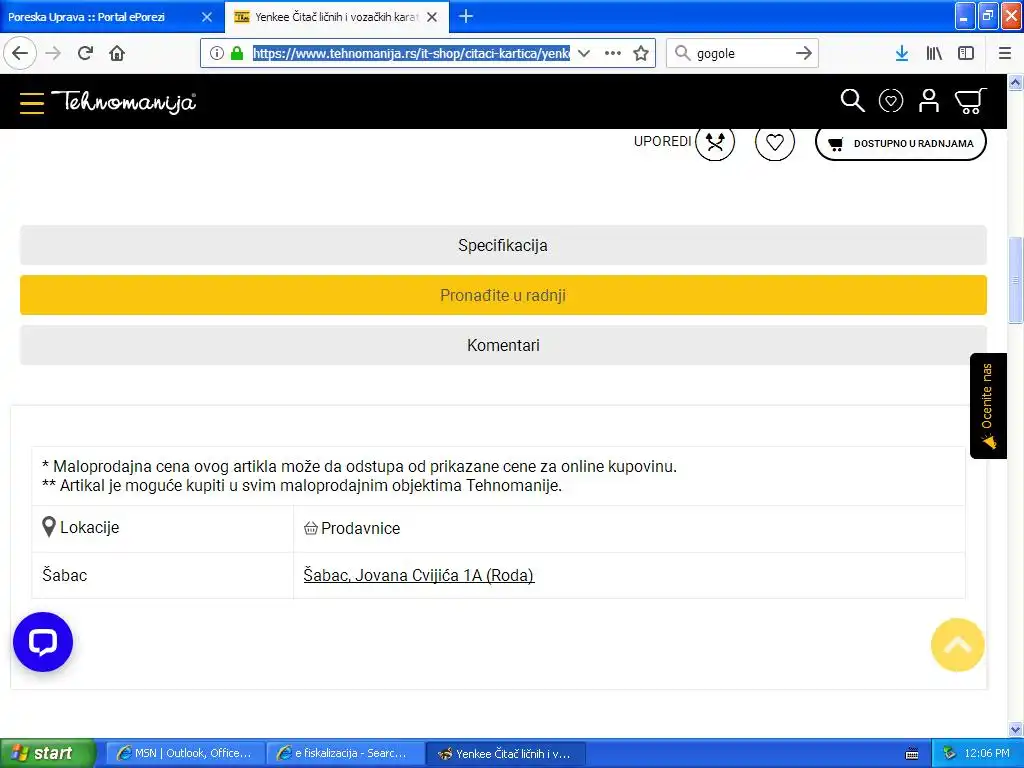
Task: Submit search with arrow button
Action: click(804, 53)
